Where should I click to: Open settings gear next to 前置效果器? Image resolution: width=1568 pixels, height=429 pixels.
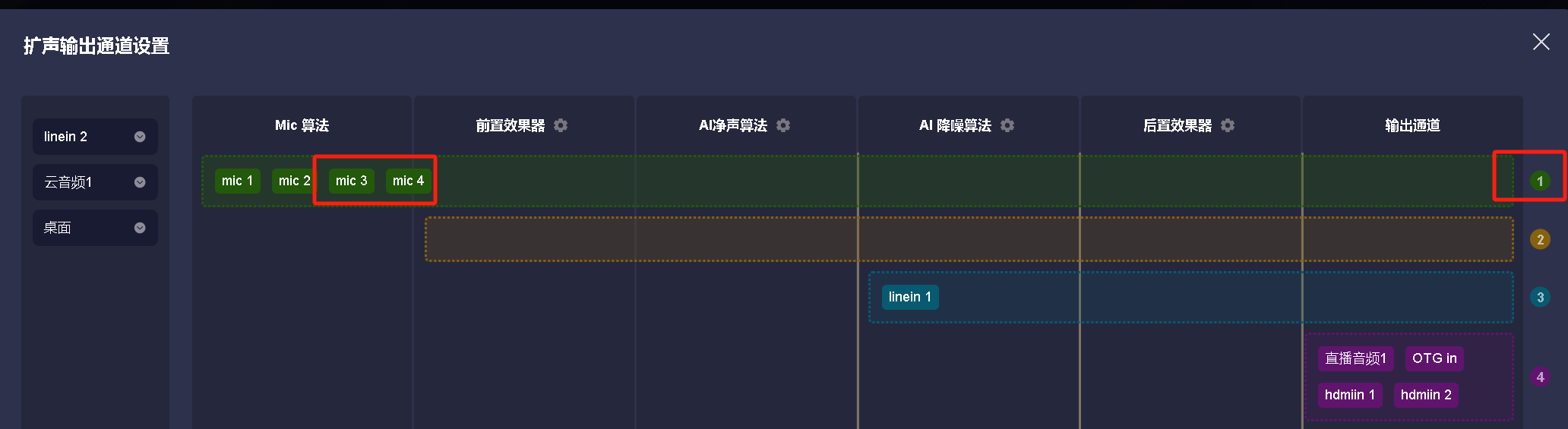(x=561, y=125)
